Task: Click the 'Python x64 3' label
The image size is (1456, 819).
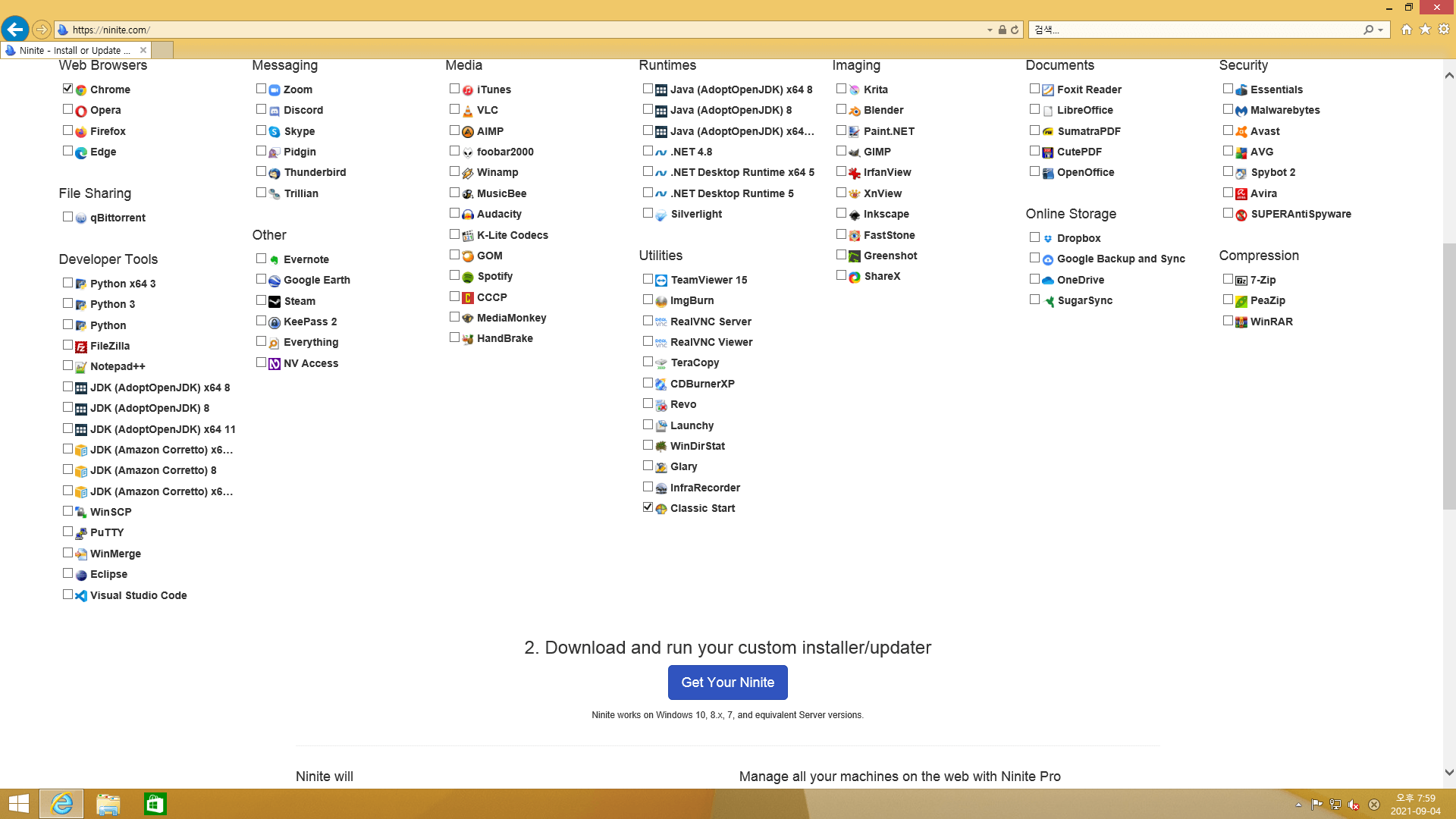Action: [123, 284]
